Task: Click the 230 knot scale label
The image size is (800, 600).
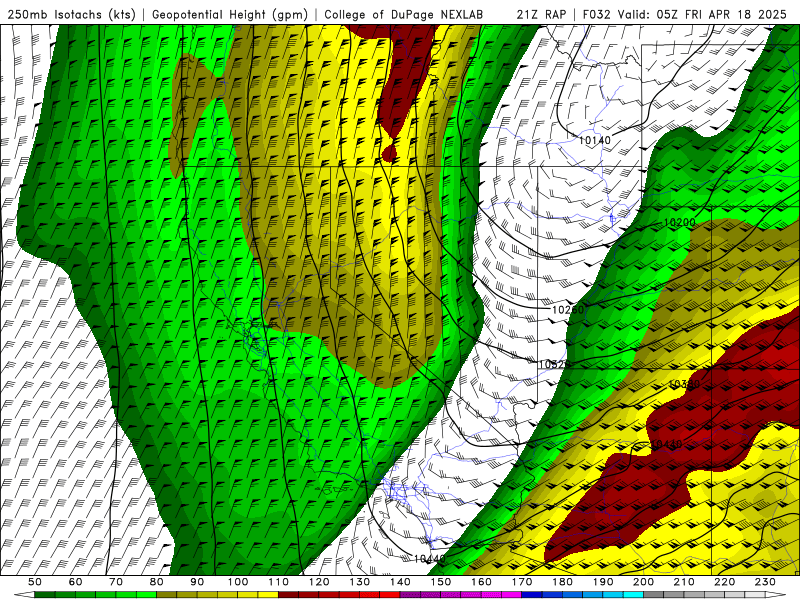Action: point(765,582)
